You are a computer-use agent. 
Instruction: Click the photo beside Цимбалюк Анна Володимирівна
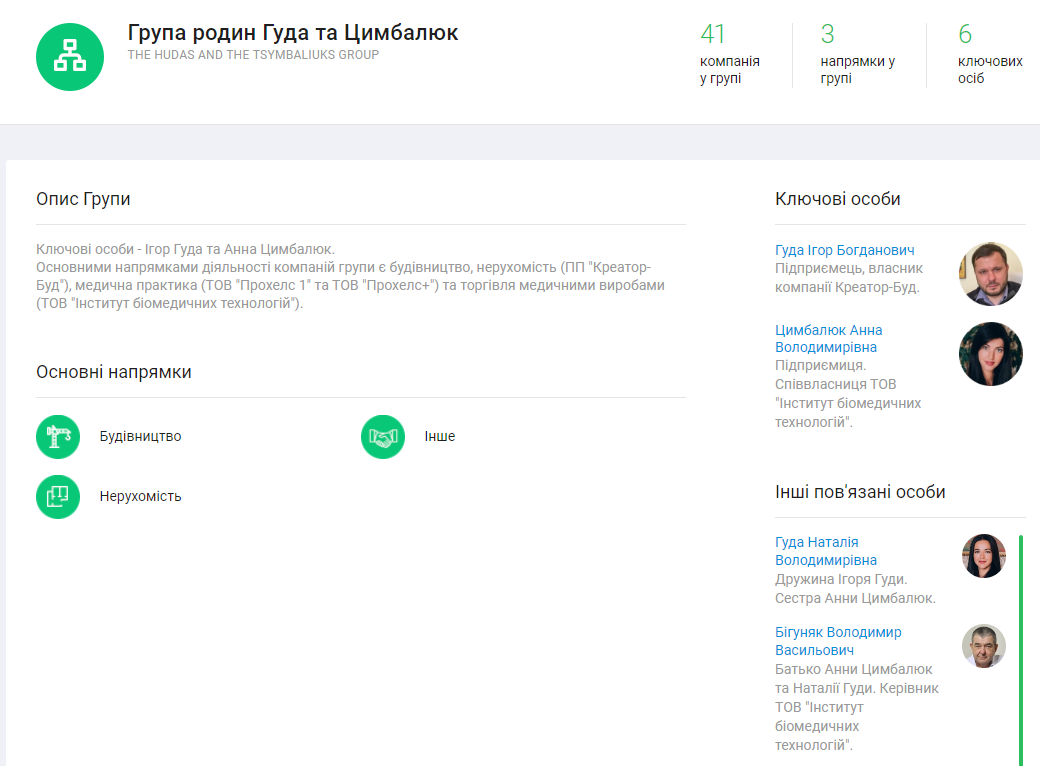(x=990, y=354)
